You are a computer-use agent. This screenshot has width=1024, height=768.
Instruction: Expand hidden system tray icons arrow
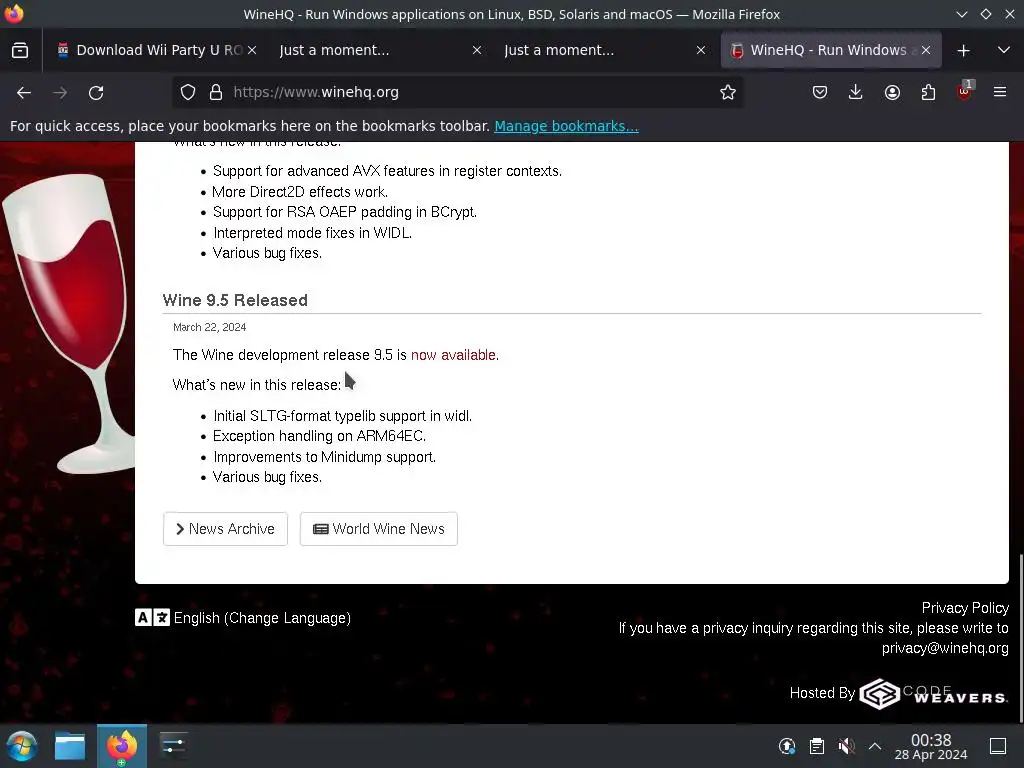875,746
